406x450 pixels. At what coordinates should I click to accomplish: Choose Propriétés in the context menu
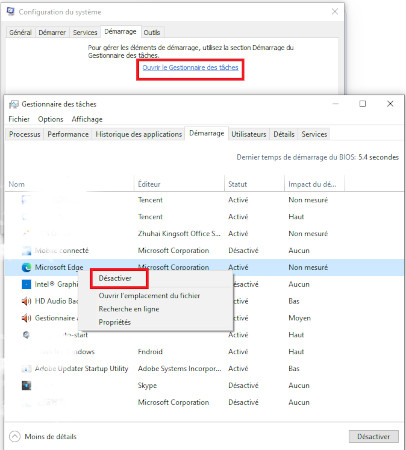click(115, 322)
